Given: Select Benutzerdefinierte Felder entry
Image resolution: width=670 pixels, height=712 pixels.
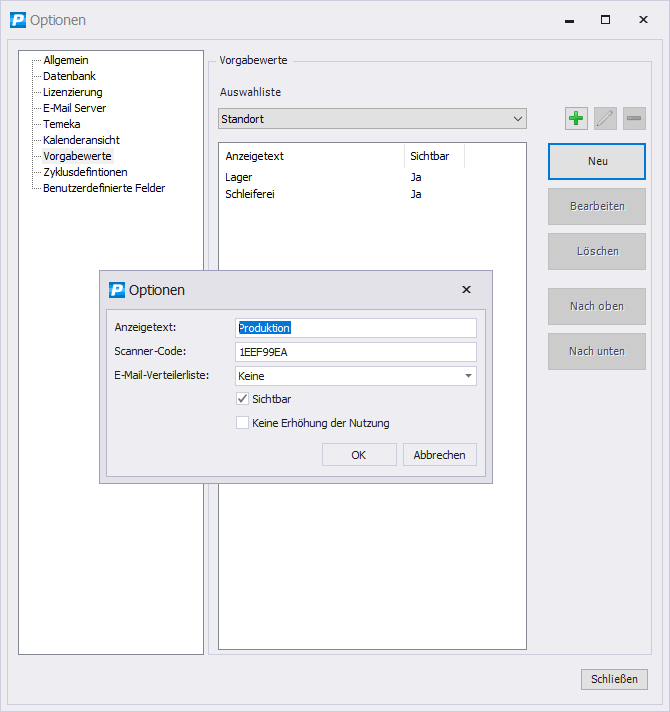Looking at the screenshot, I should pos(104,188).
